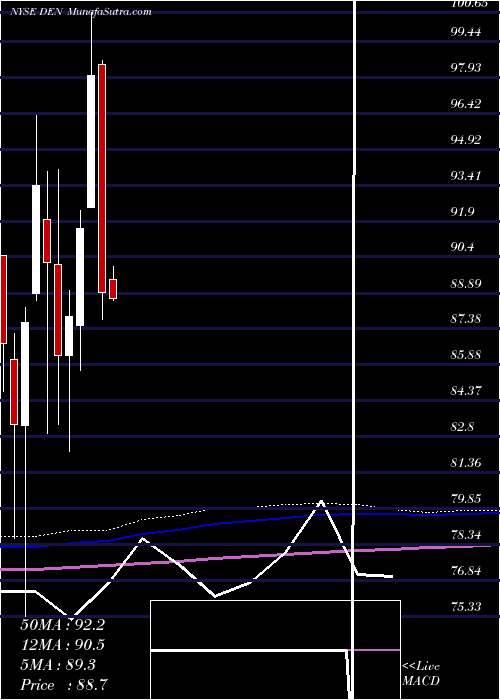Click the 97.93 price axis label

(467, 67)
